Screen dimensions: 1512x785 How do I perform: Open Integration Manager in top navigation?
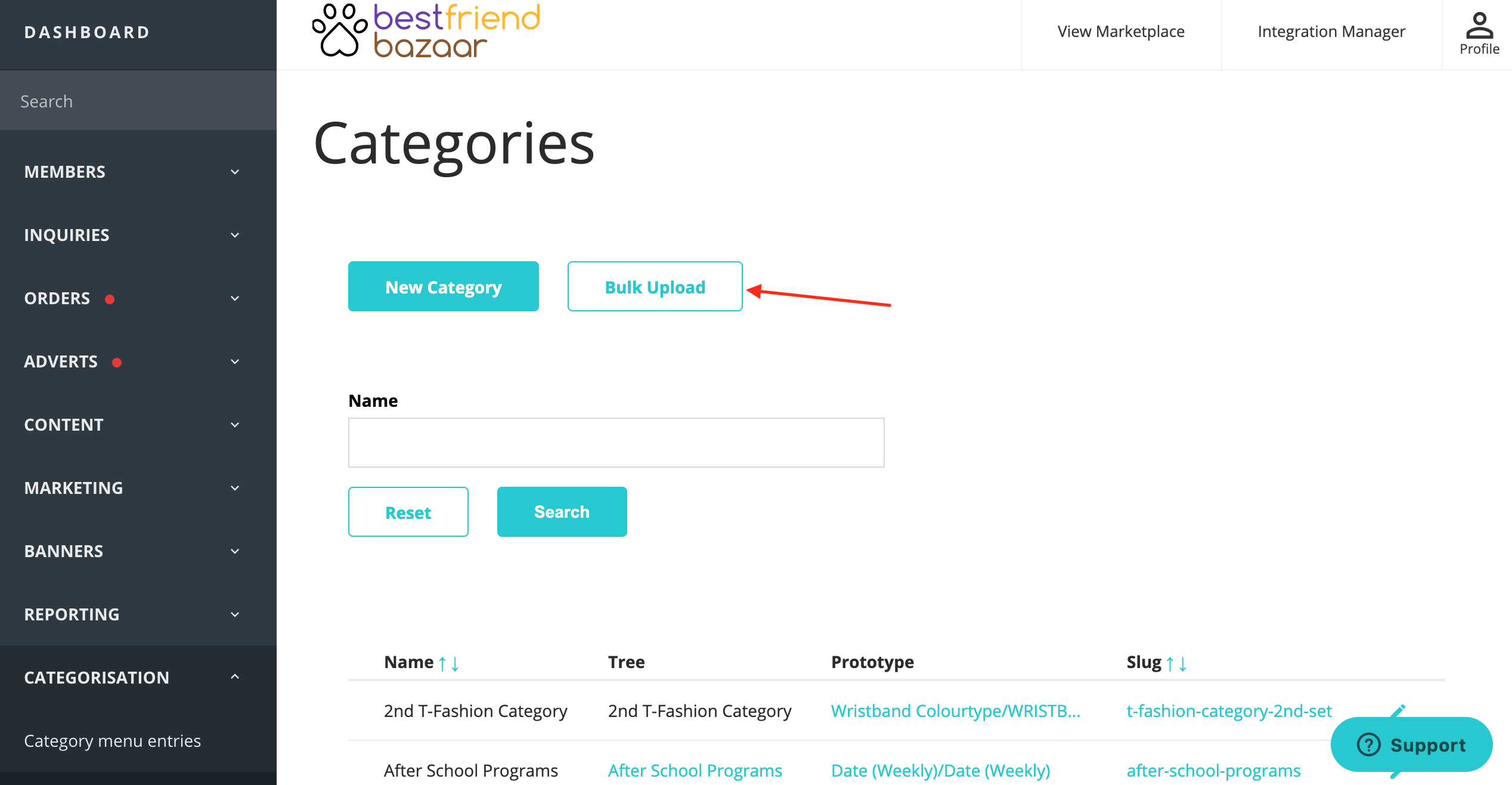(1331, 32)
